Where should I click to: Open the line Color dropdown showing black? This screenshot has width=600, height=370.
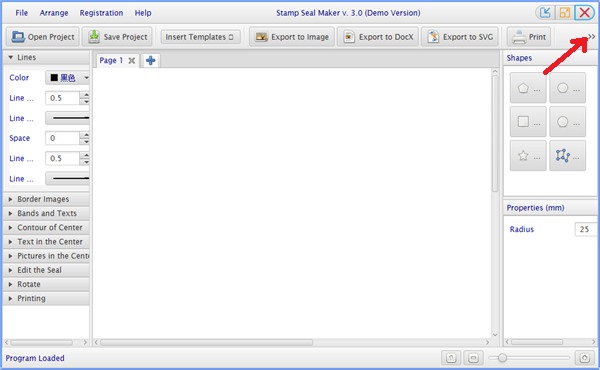coord(68,78)
